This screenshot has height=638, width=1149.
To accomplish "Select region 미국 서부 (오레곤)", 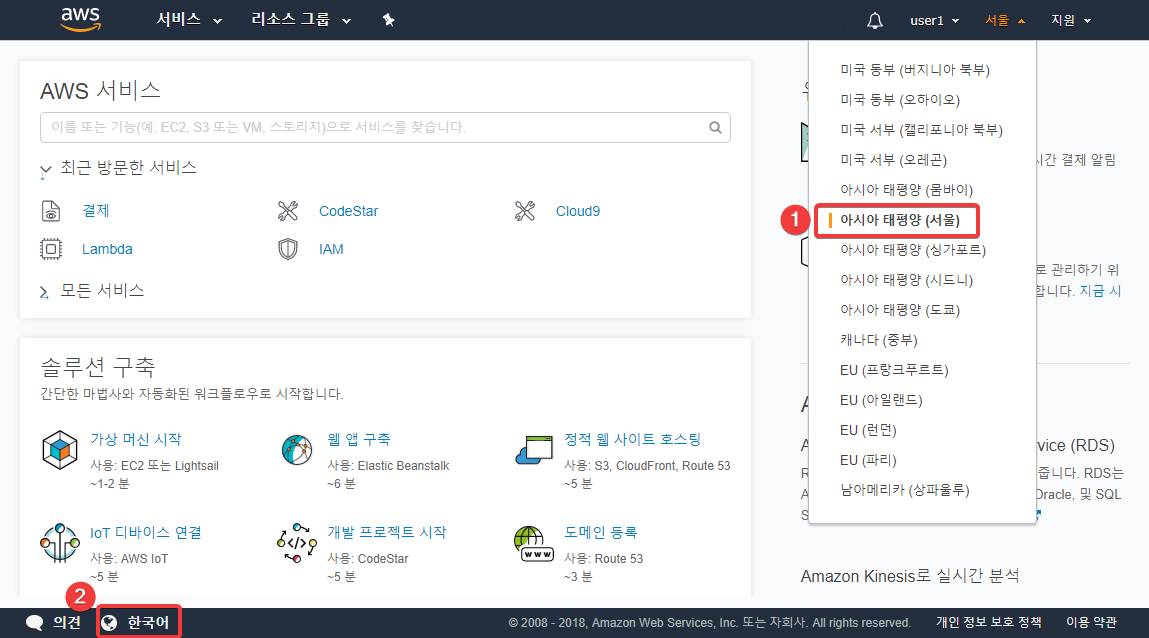I will [x=893, y=160].
